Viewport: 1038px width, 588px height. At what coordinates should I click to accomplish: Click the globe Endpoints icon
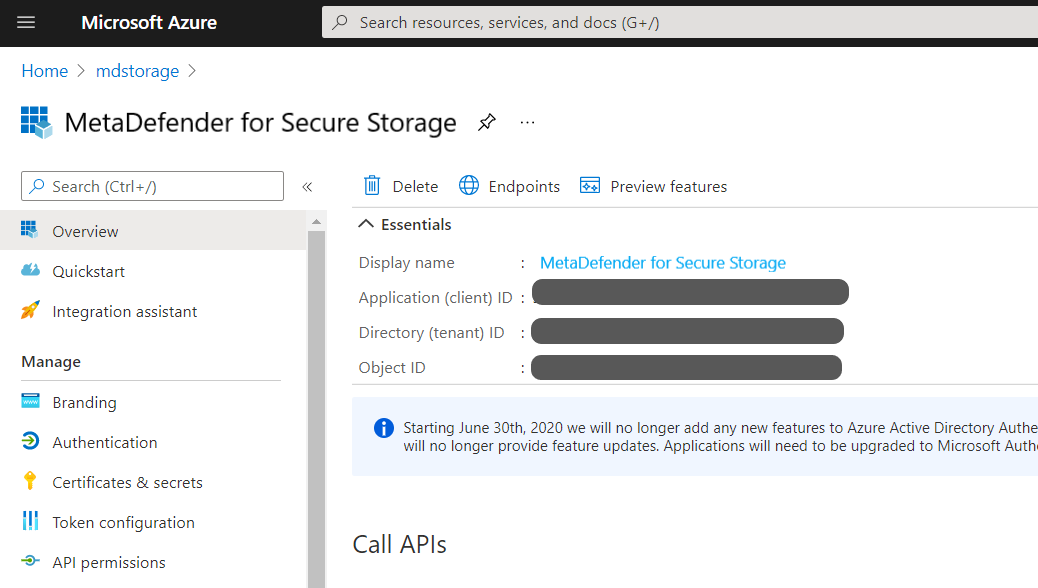pos(469,185)
